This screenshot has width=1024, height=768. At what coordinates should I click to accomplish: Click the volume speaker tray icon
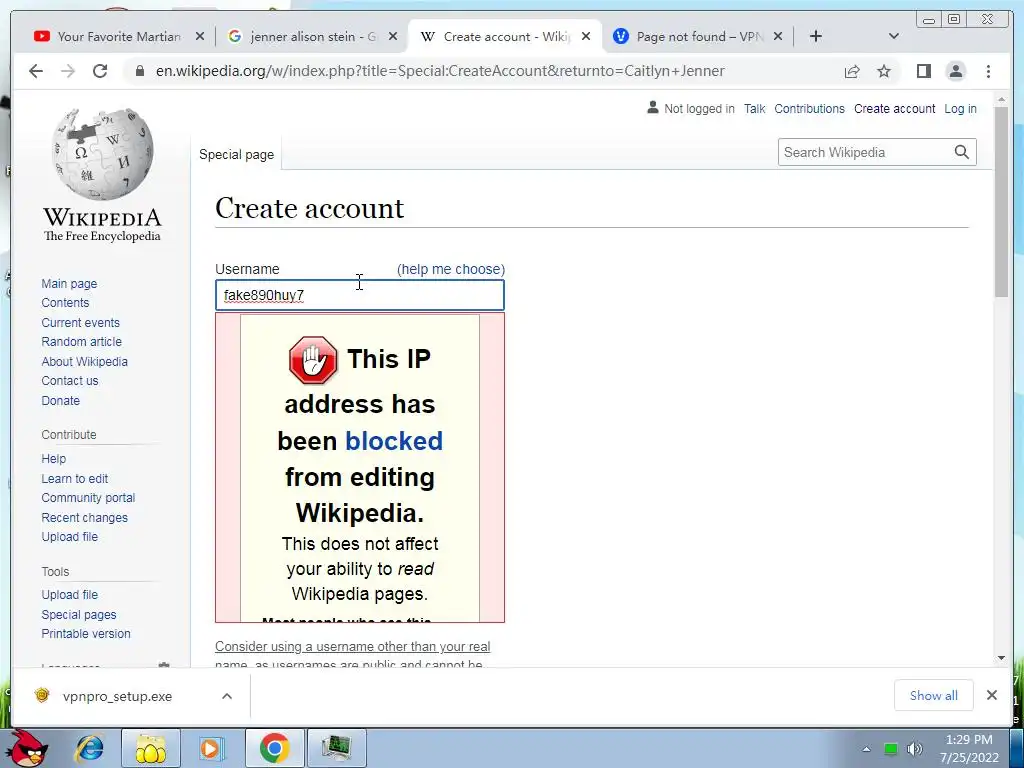914,748
